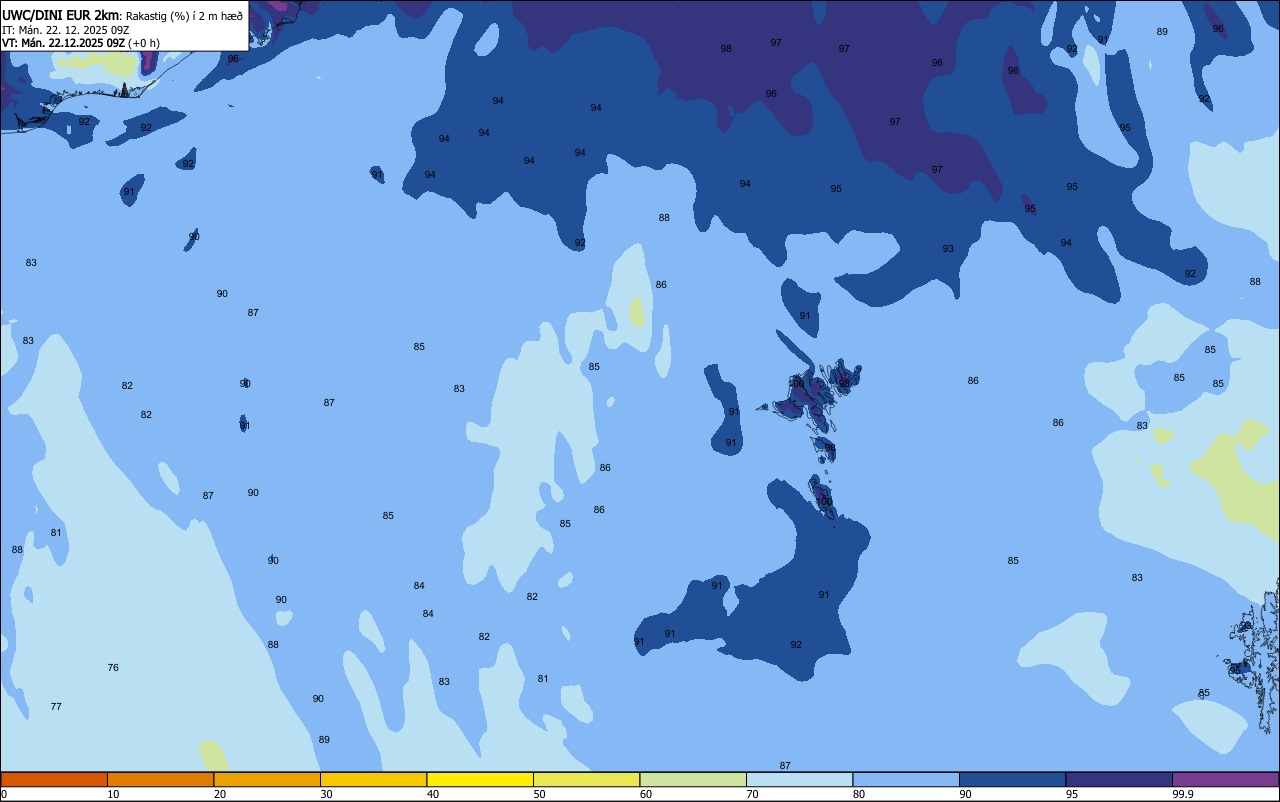Image resolution: width=1280 pixels, height=802 pixels.
Task: Select the navy 95–99.9 legend swatch
Action: point(1119,779)
